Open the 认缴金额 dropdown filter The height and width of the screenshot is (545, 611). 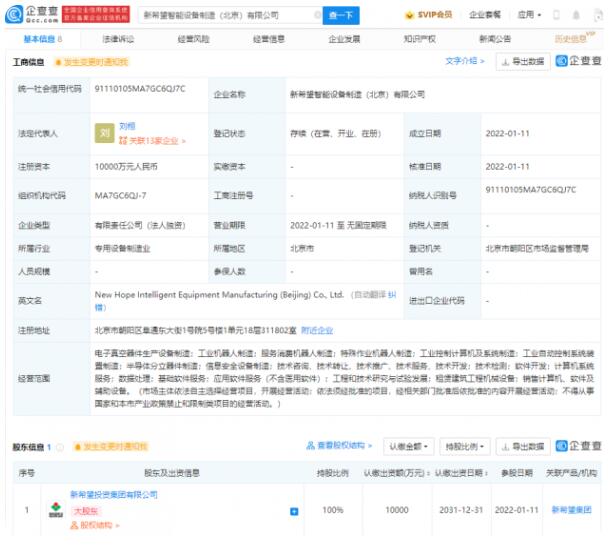pyautogui.click(x=407, y=446)
